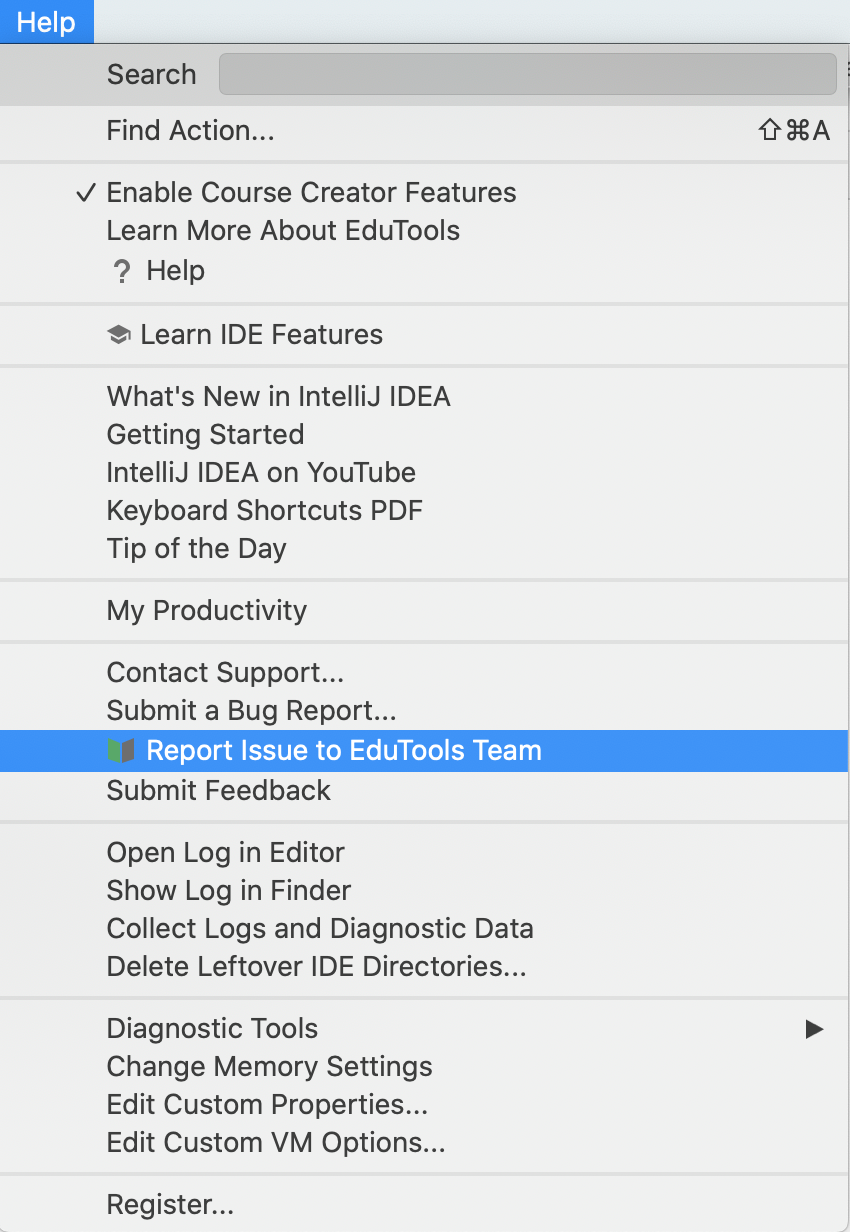
Task: Choose Edit Custom VM Options...
Action: tap(424, 1142)
